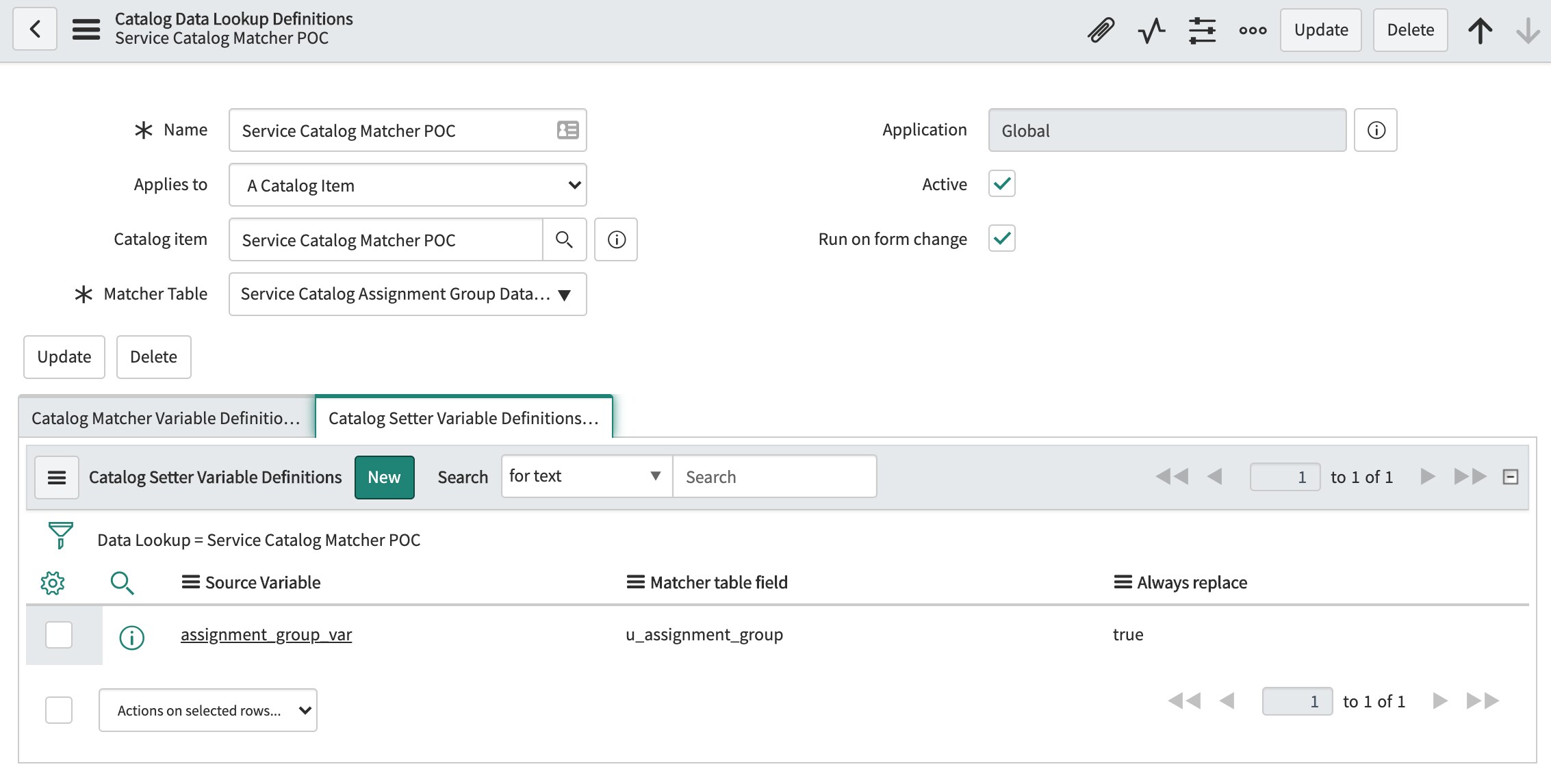Open the more options menu icon
This screenshot has width=1551, height=784.
pyautogui.click(x=1253, y=30)
